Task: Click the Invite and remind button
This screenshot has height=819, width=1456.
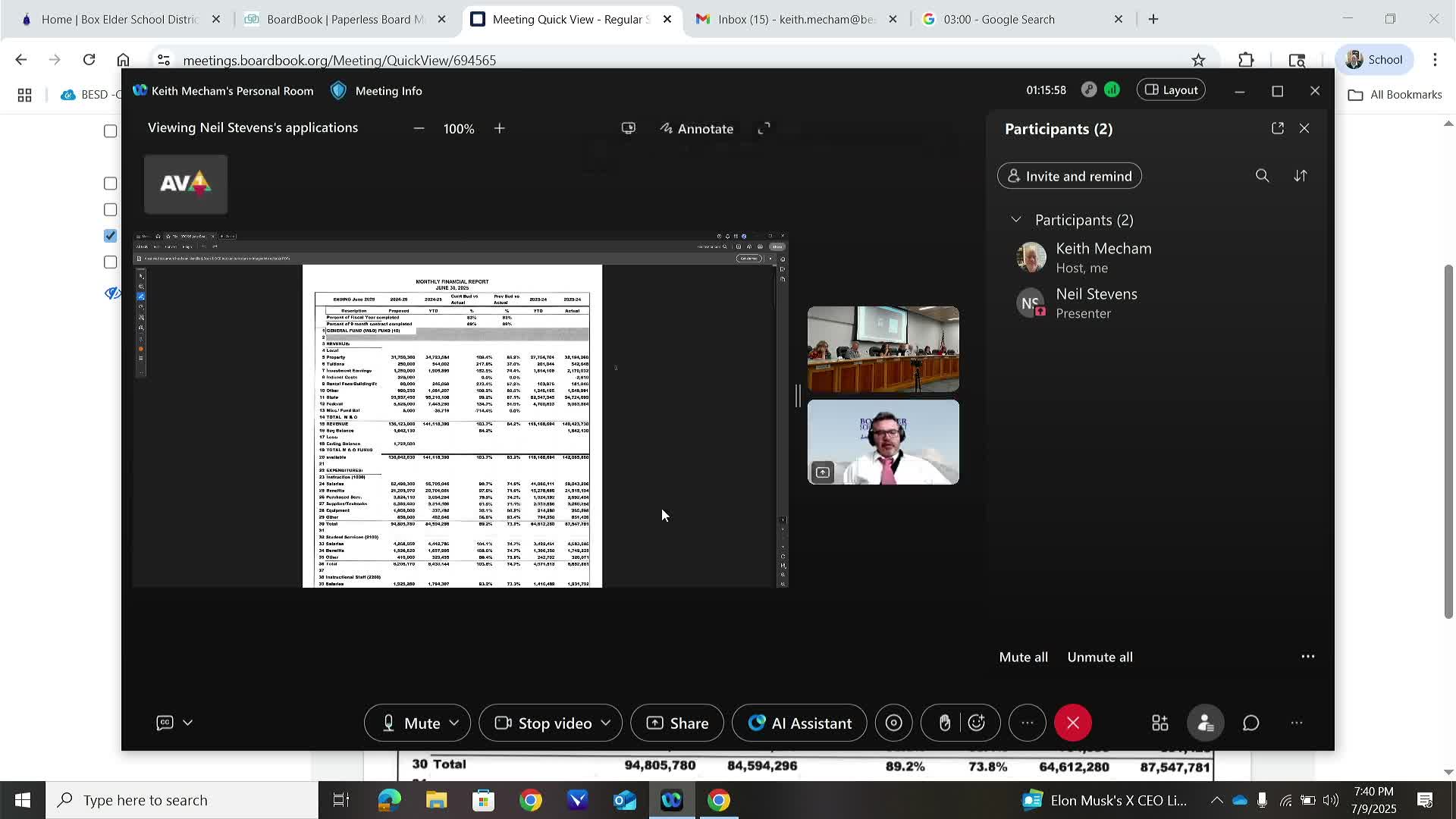Action: 1069,176
